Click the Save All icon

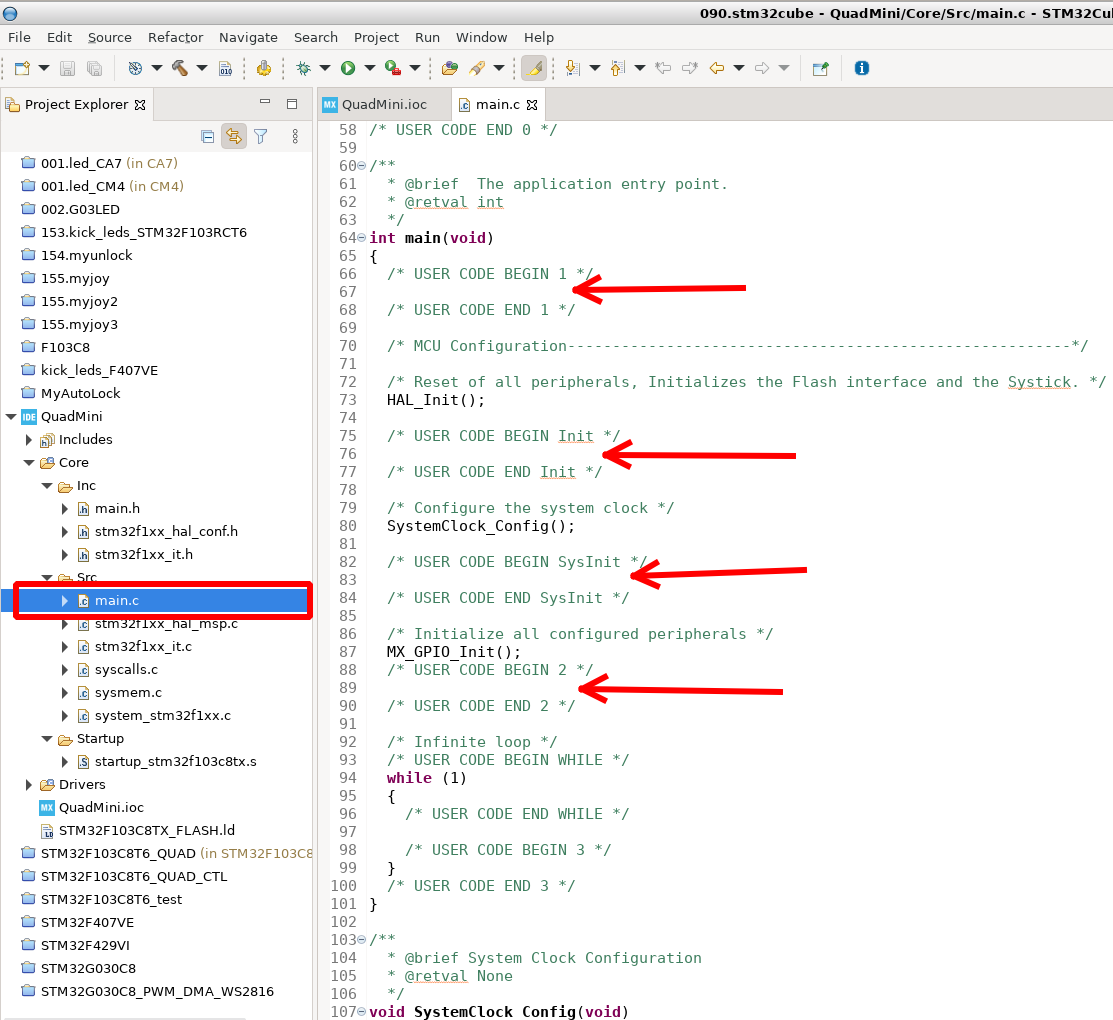pyautogui.click(x=94, y=68)
